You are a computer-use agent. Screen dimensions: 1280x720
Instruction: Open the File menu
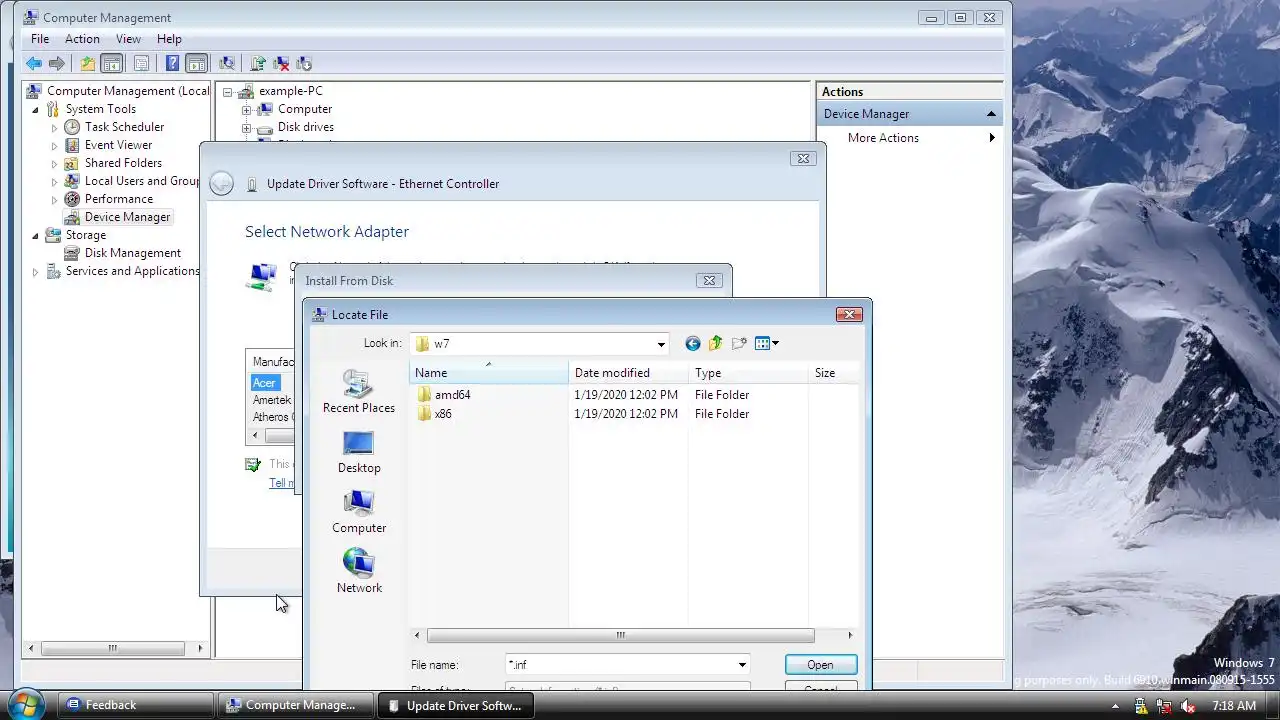(x=40, y=39)
